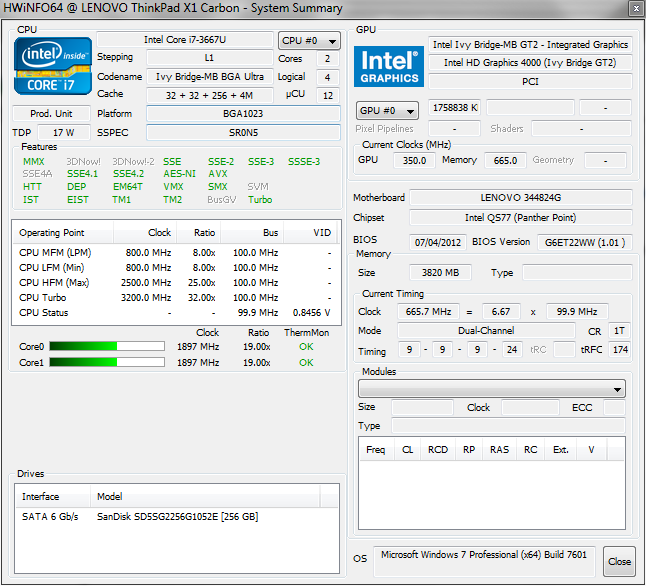Click the Freq column header in modules table

pos(376,450)
